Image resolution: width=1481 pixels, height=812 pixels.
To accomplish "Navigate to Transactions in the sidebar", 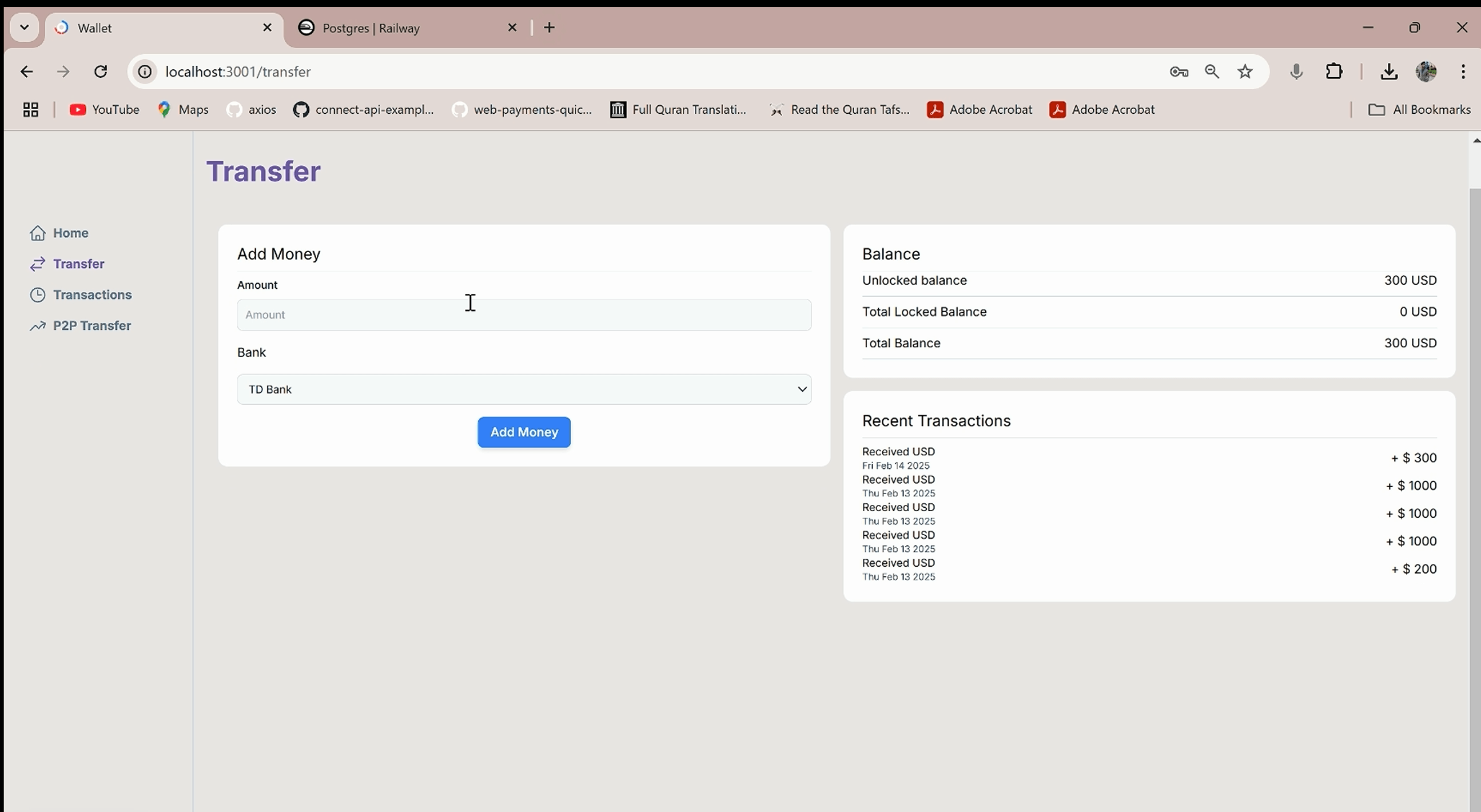I will coord(93,294).
